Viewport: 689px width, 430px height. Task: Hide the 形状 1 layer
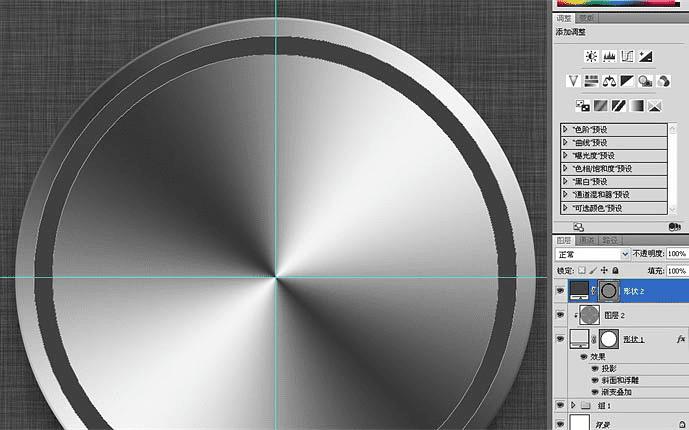(560, 339)
